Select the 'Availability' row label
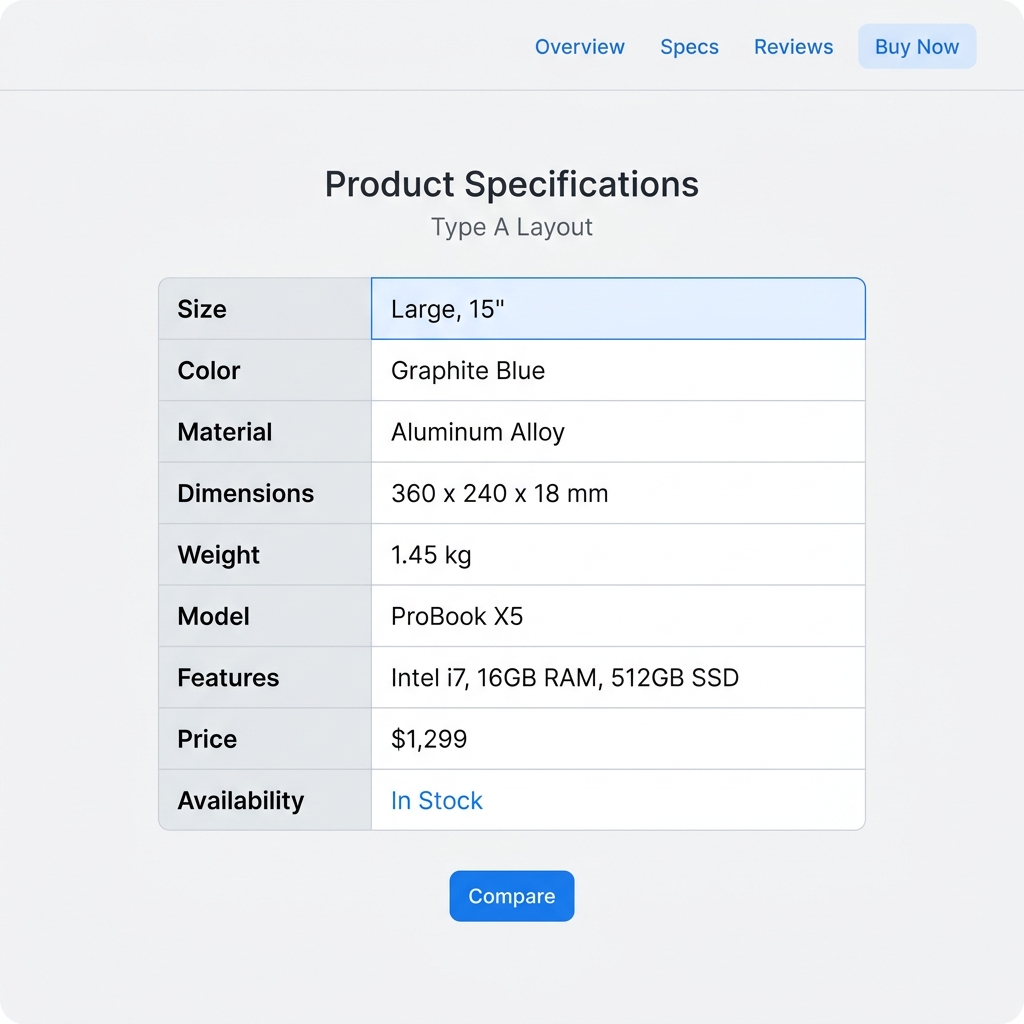This screenshot has width=1024, height=1024. pyautogui.click(x=241, y=801)
